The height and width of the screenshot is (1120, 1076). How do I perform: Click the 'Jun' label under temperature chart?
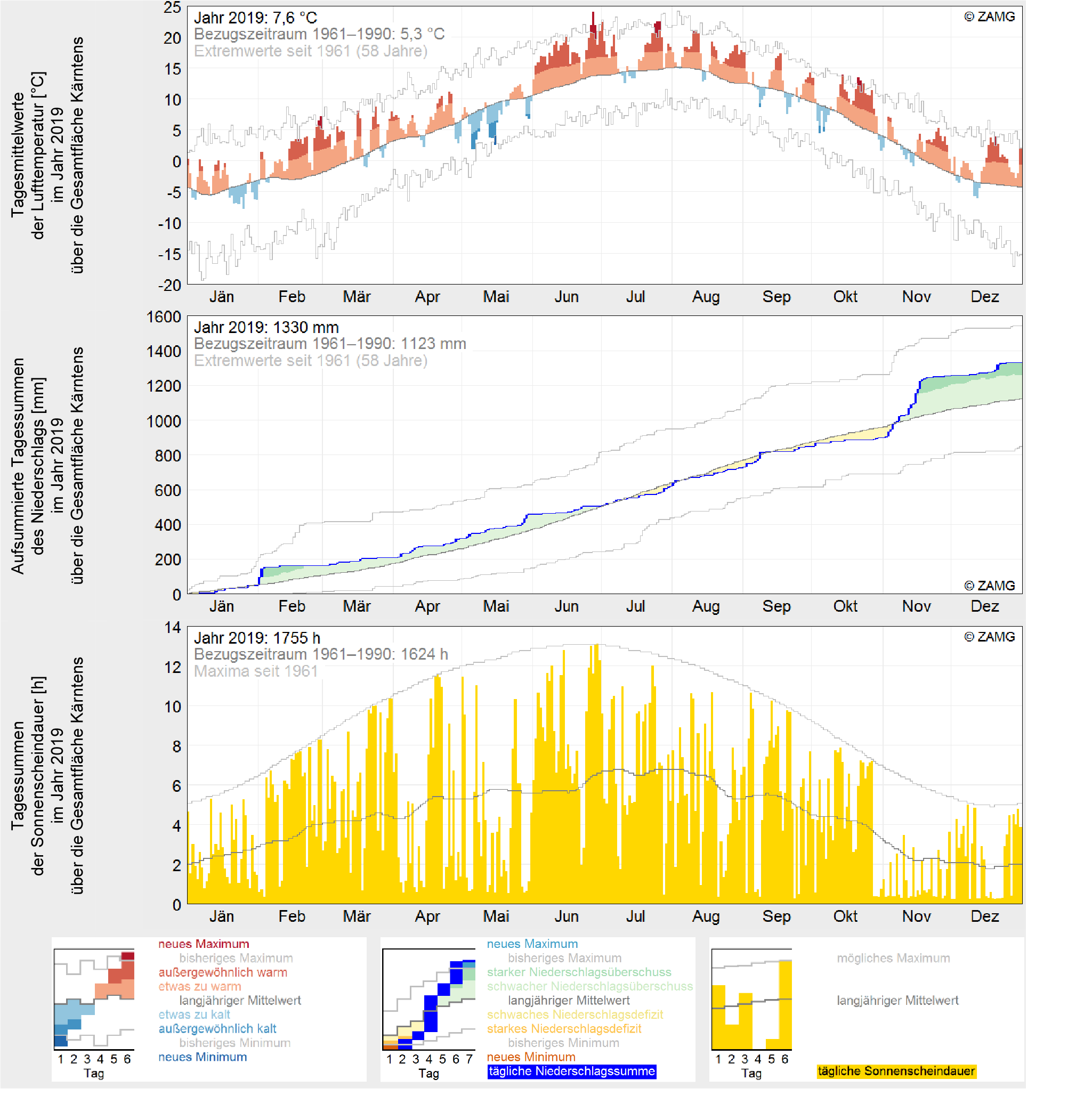[567, 297]
